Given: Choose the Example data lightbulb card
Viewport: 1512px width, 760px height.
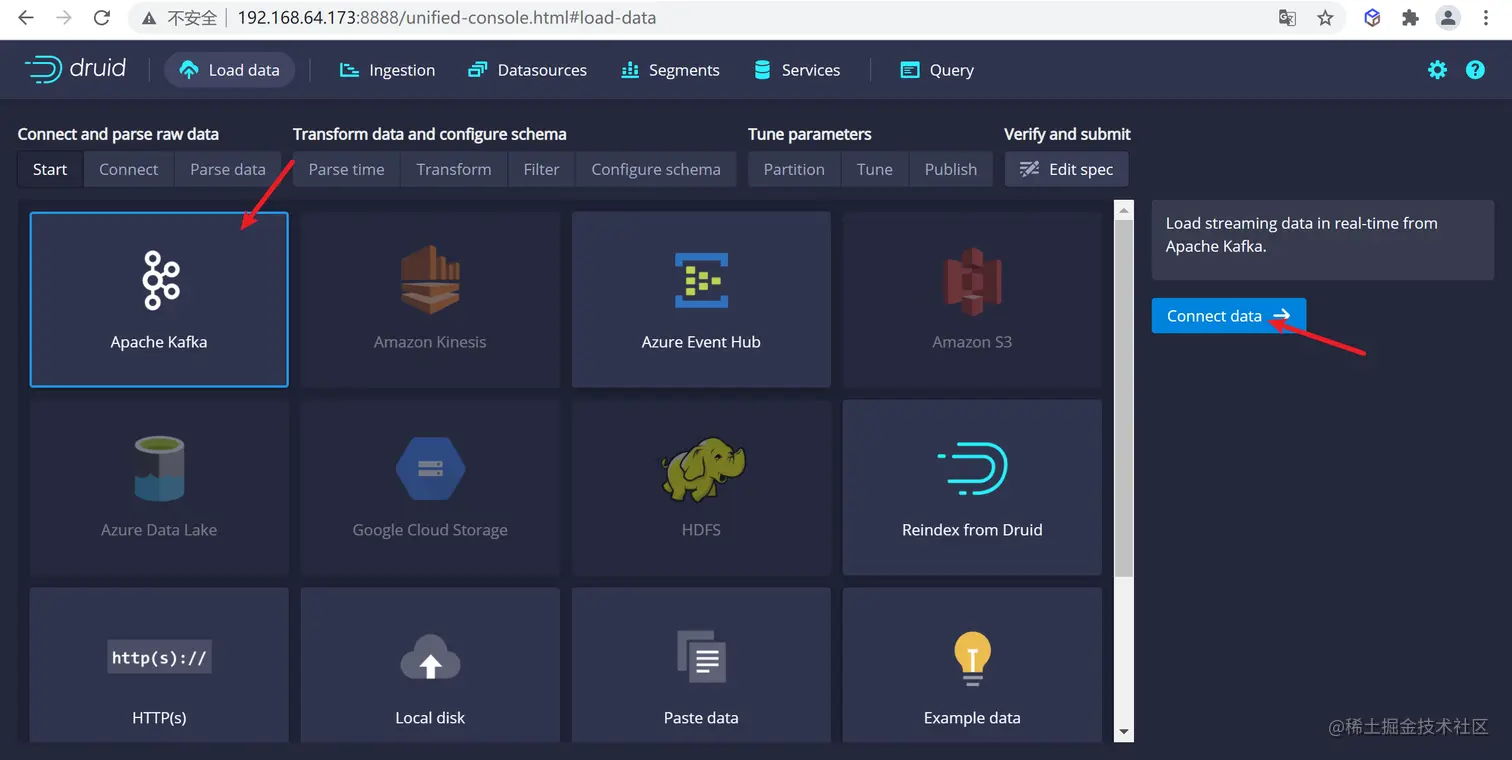Looking at the screenshot, I should click(972, 665).
